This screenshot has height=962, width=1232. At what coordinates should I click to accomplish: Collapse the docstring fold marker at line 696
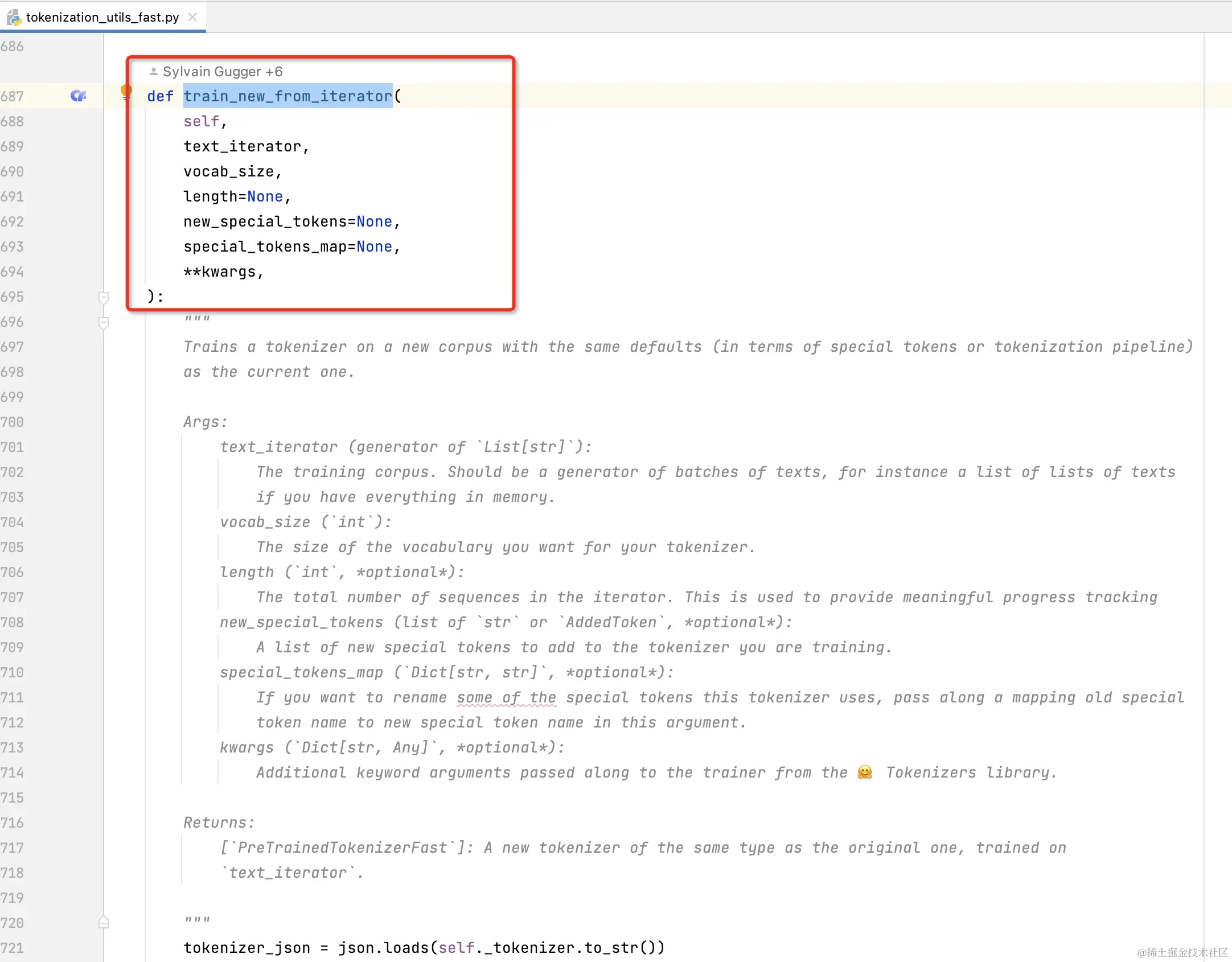point(104,323)
